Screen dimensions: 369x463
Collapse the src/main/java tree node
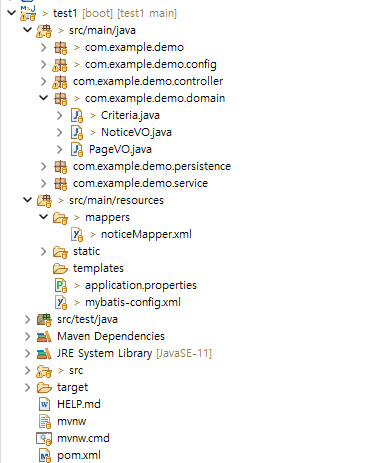pyautogui.click(x=27, y=30)
